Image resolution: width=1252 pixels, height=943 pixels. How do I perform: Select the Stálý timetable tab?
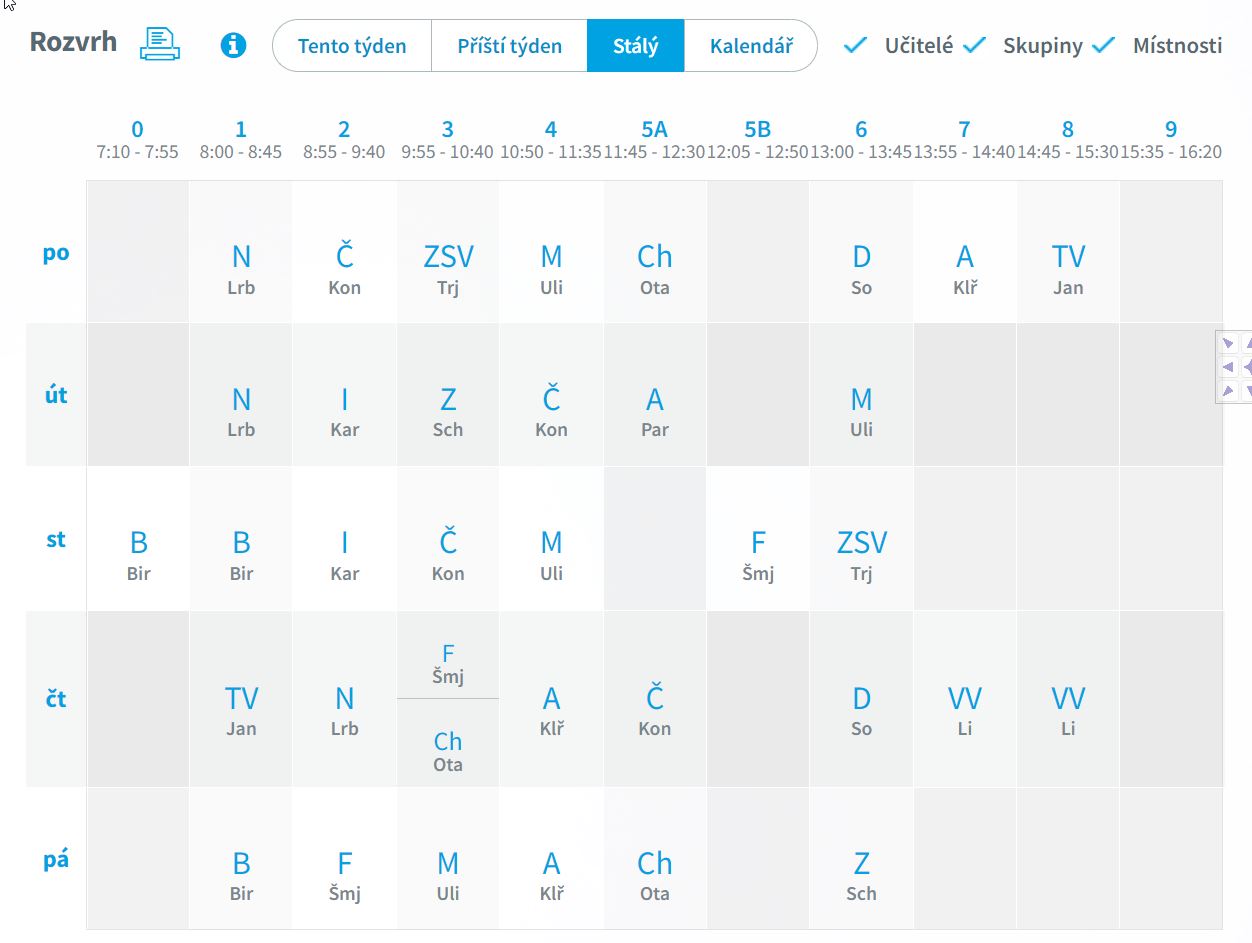tap(635, 46)
